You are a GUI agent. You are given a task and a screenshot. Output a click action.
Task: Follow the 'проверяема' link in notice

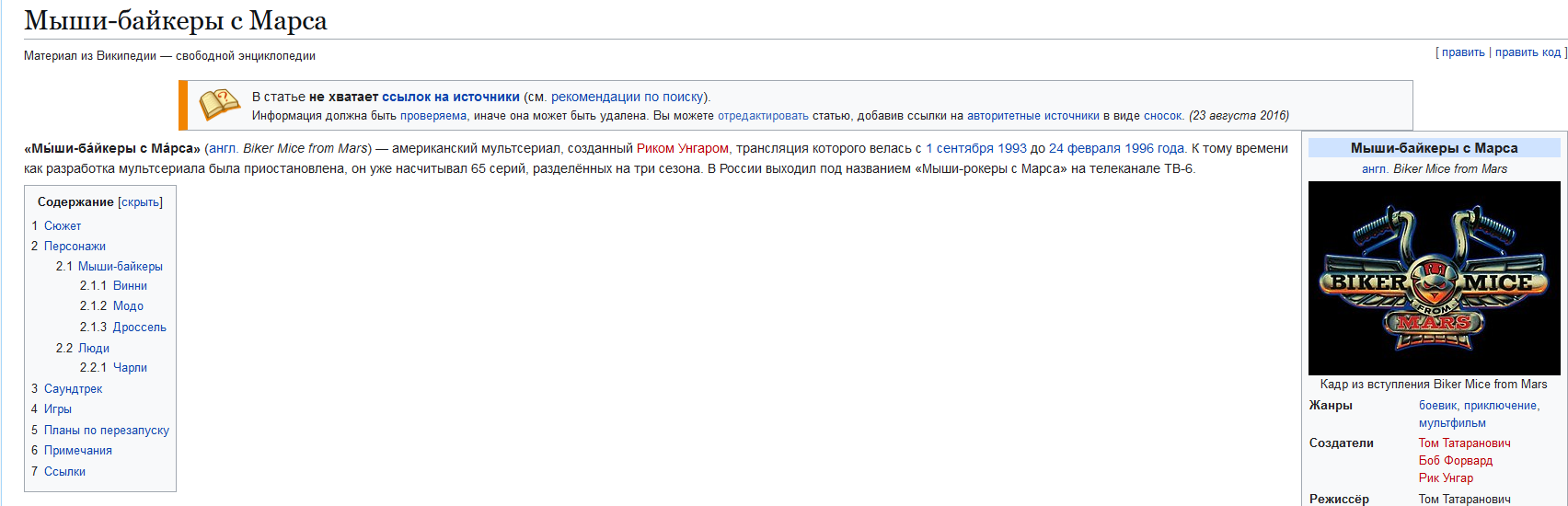click(x=433, y=116)
